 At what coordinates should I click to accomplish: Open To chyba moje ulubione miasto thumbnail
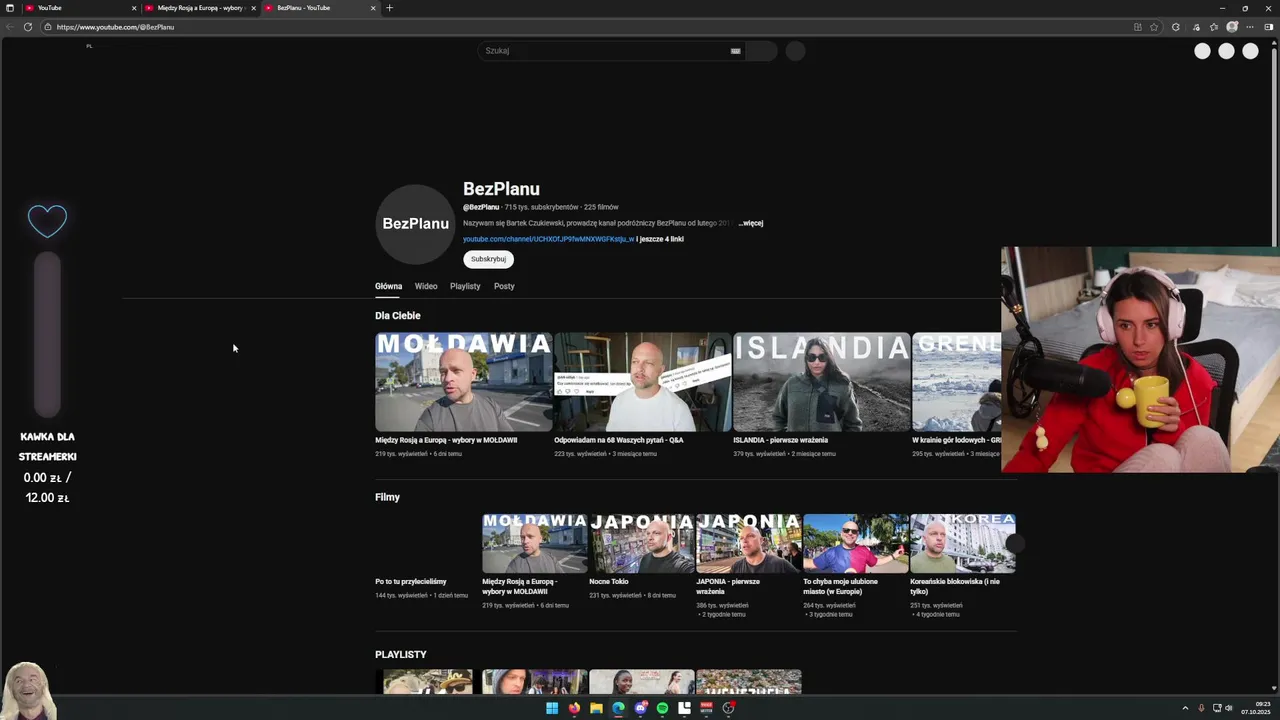pyautogui.click(x=855, y=543)
